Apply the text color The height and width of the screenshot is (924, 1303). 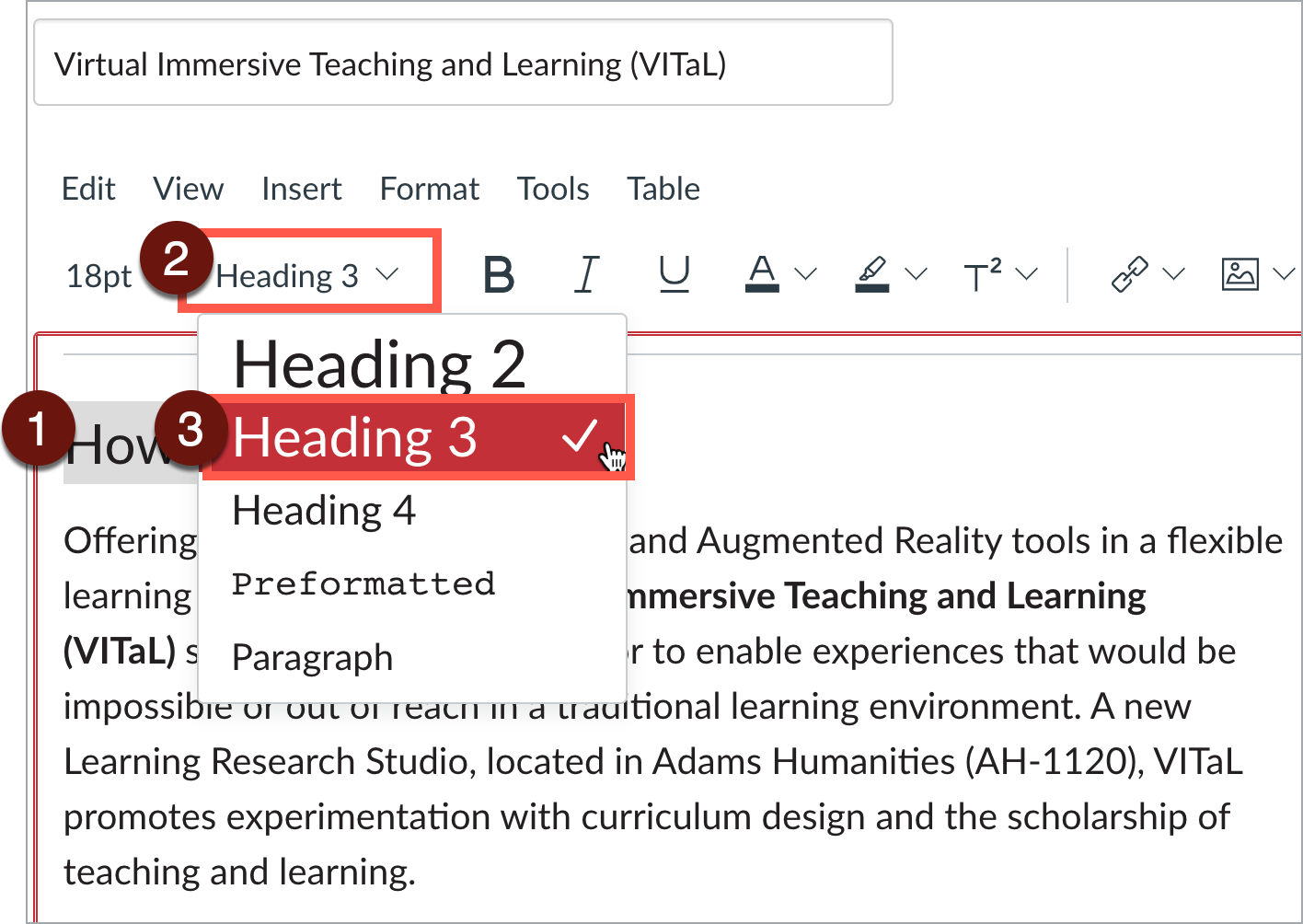tap(761, 273)
